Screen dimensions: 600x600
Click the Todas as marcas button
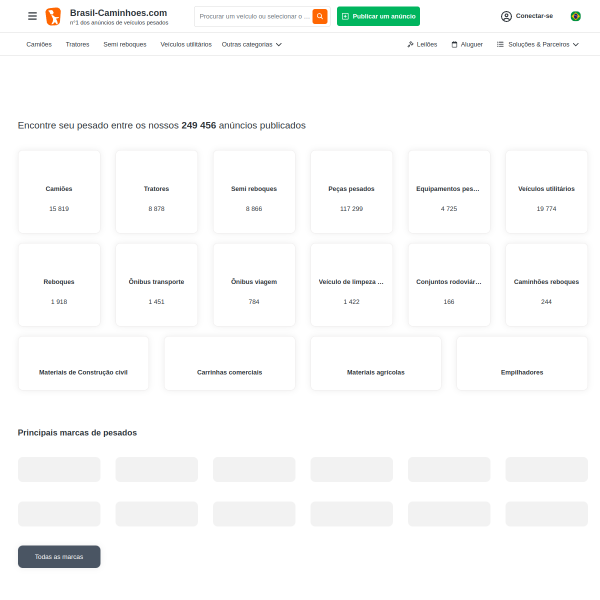pyautogui.click(x=59, y=556)
